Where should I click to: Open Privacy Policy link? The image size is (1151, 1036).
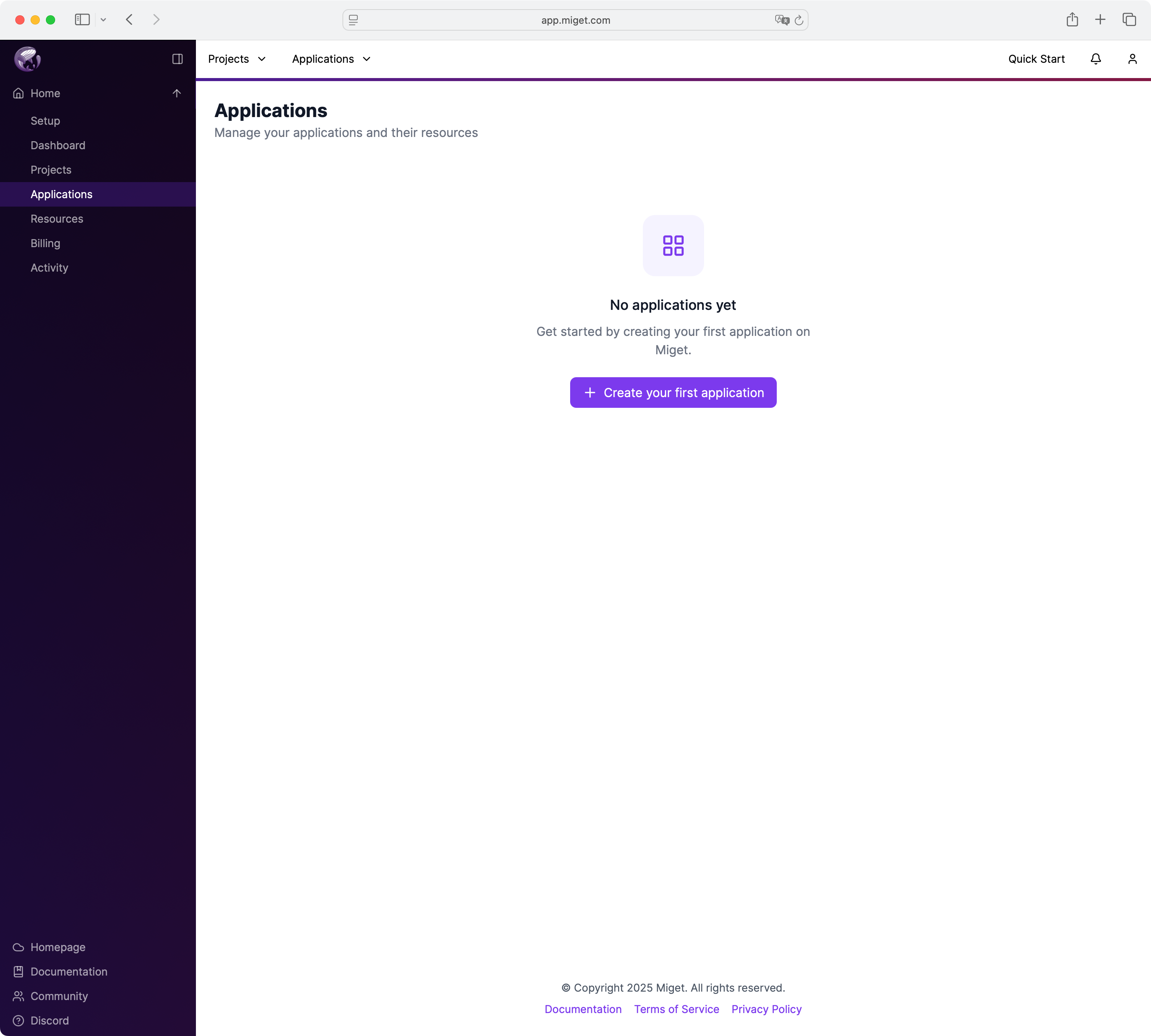click(766, 1009)
